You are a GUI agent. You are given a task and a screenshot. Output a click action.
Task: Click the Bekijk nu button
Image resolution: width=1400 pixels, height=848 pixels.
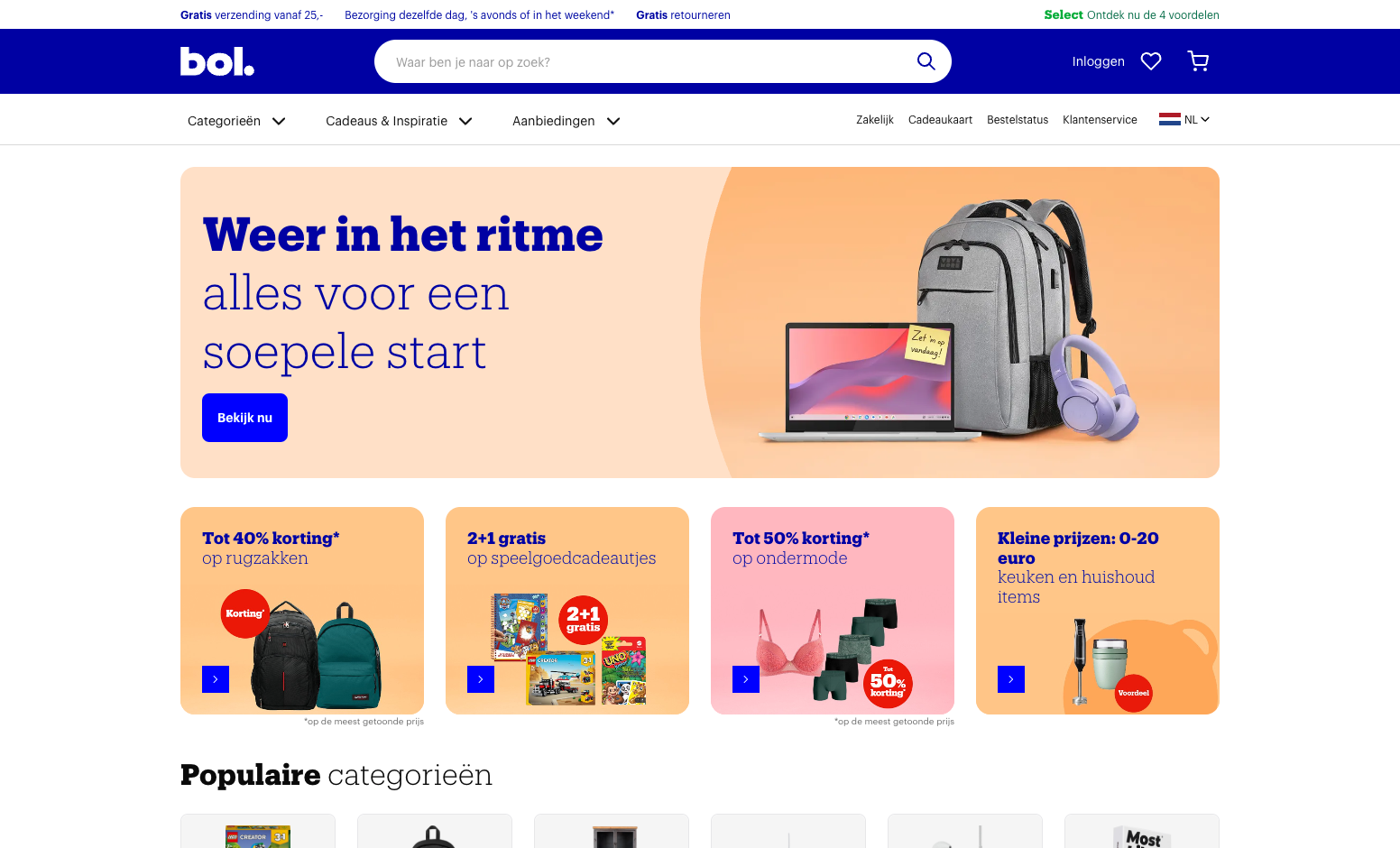click(x=244, y=418)
